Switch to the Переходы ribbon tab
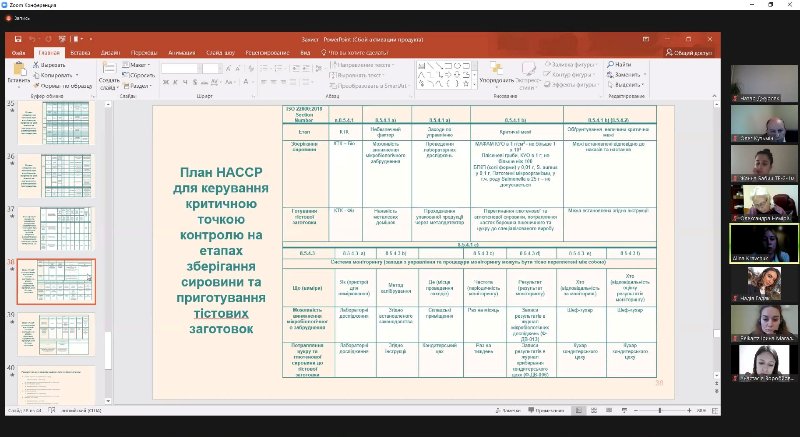Screen dimensions: 800x437 144,53
